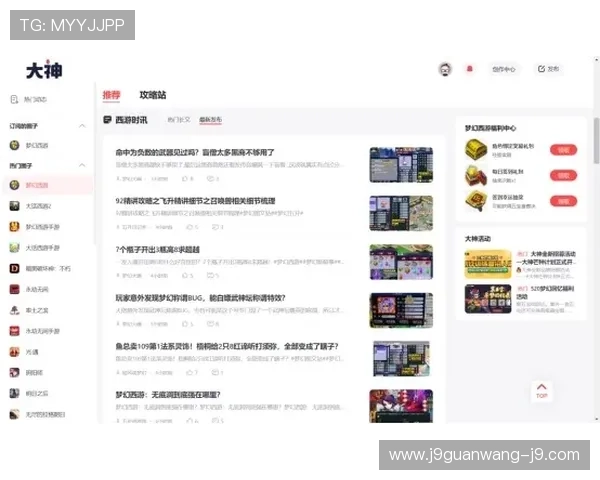Viewport: 600px width, 480px height.
Task: Open thumbnail of 92精讲攻略 post
Action: (x=401, y=213)
